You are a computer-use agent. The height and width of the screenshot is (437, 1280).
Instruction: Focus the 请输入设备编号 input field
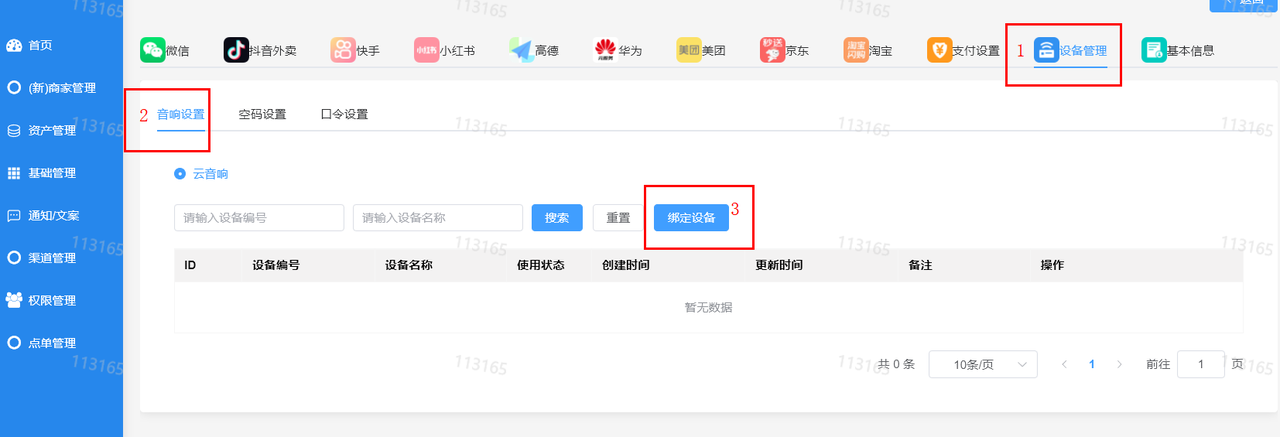[x=259, y=218]
